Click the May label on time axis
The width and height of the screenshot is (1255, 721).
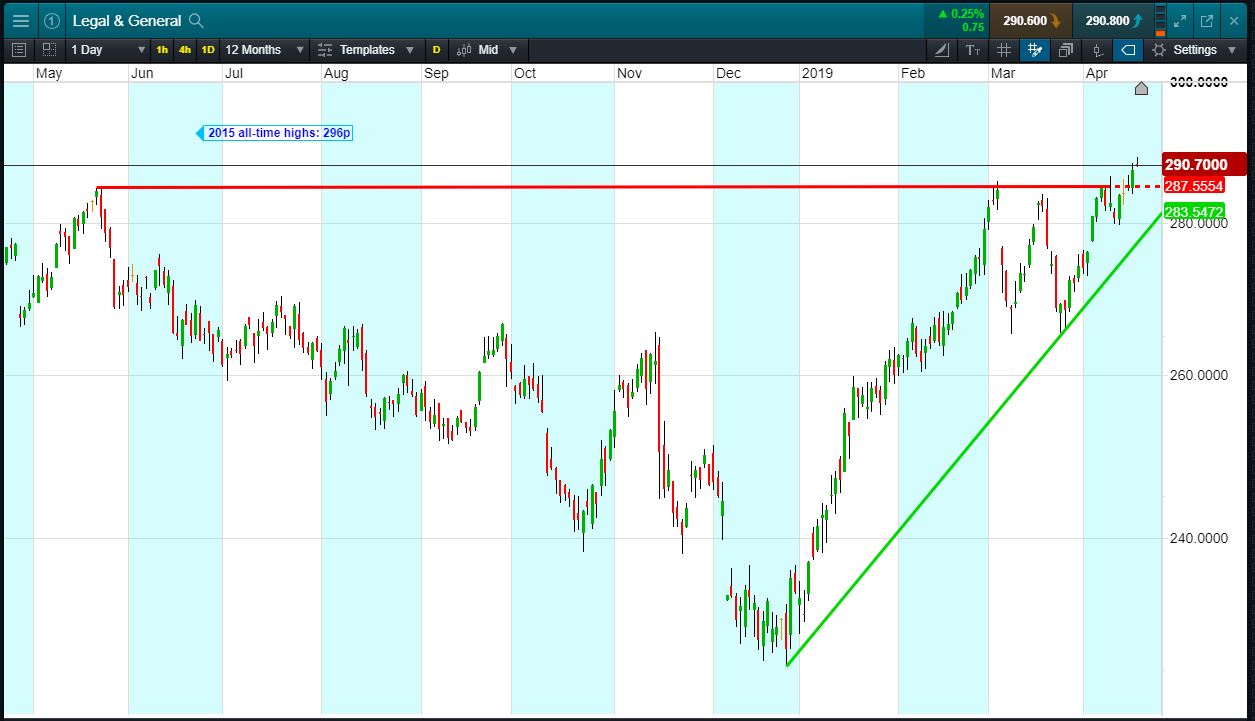pyautogui.click(x=49, y=73)
